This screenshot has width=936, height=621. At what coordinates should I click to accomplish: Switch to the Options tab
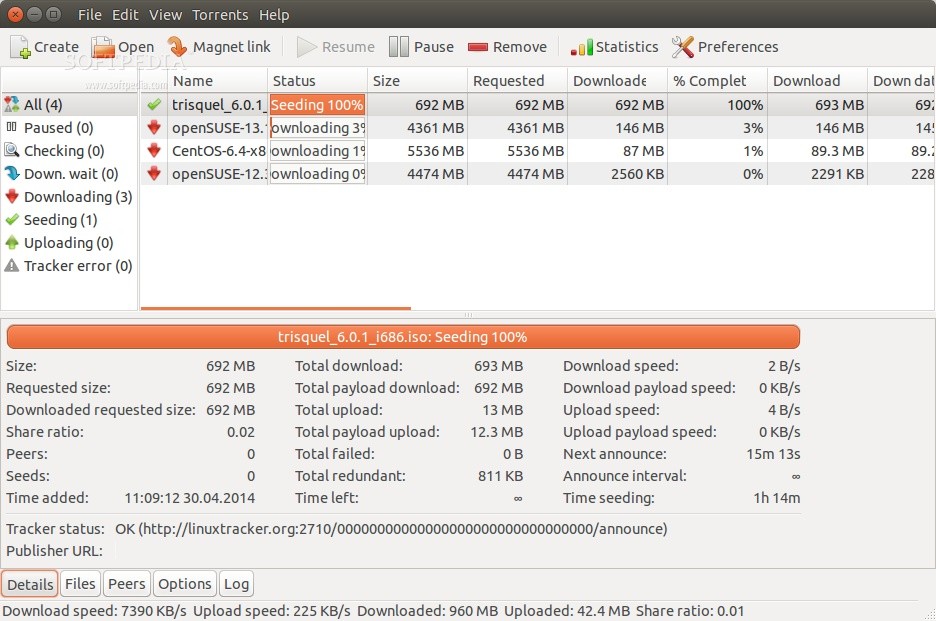[x=184, y=584]
